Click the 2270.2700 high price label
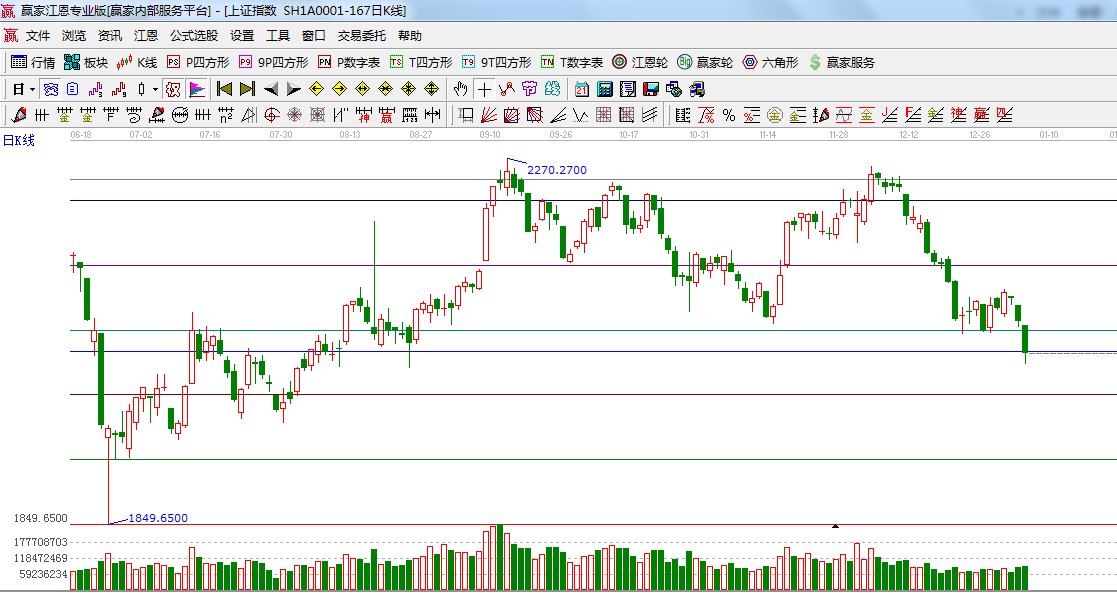The width and height of the screenshot is (1117, 593). point(557,170)
